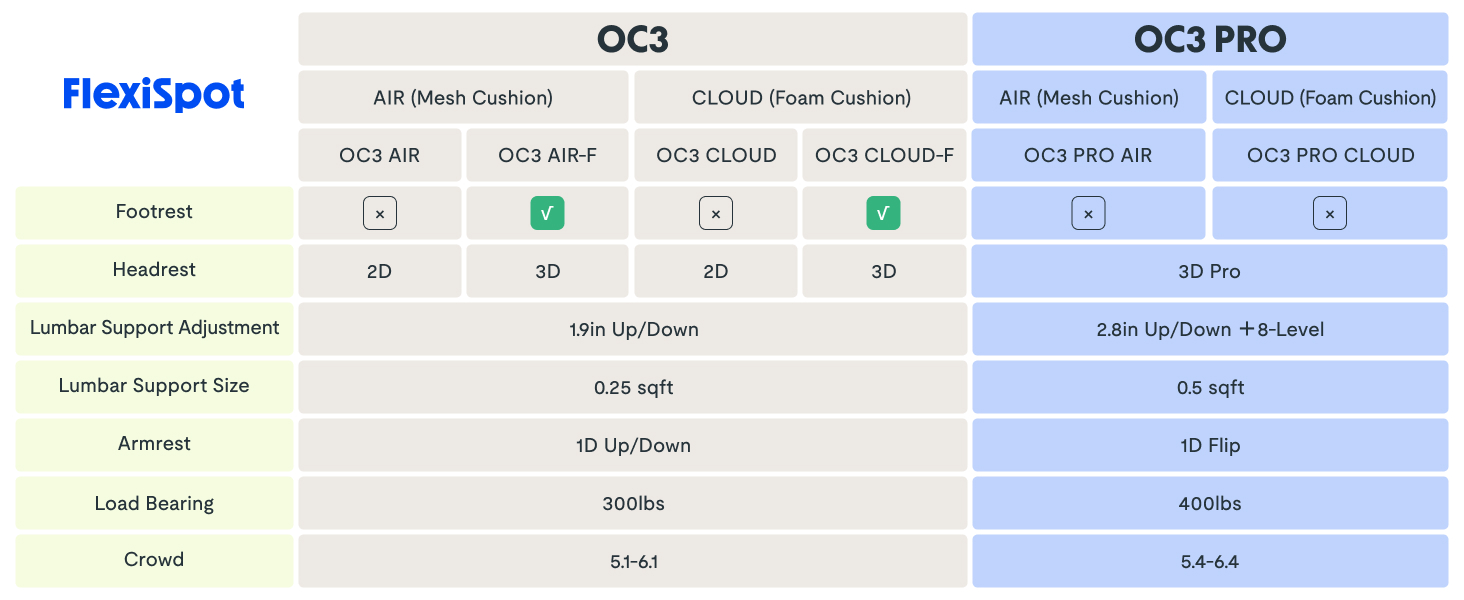Click the OC3 AIR-F green footrest checkmark
1464x600 pixels.
tap(548, 213)
